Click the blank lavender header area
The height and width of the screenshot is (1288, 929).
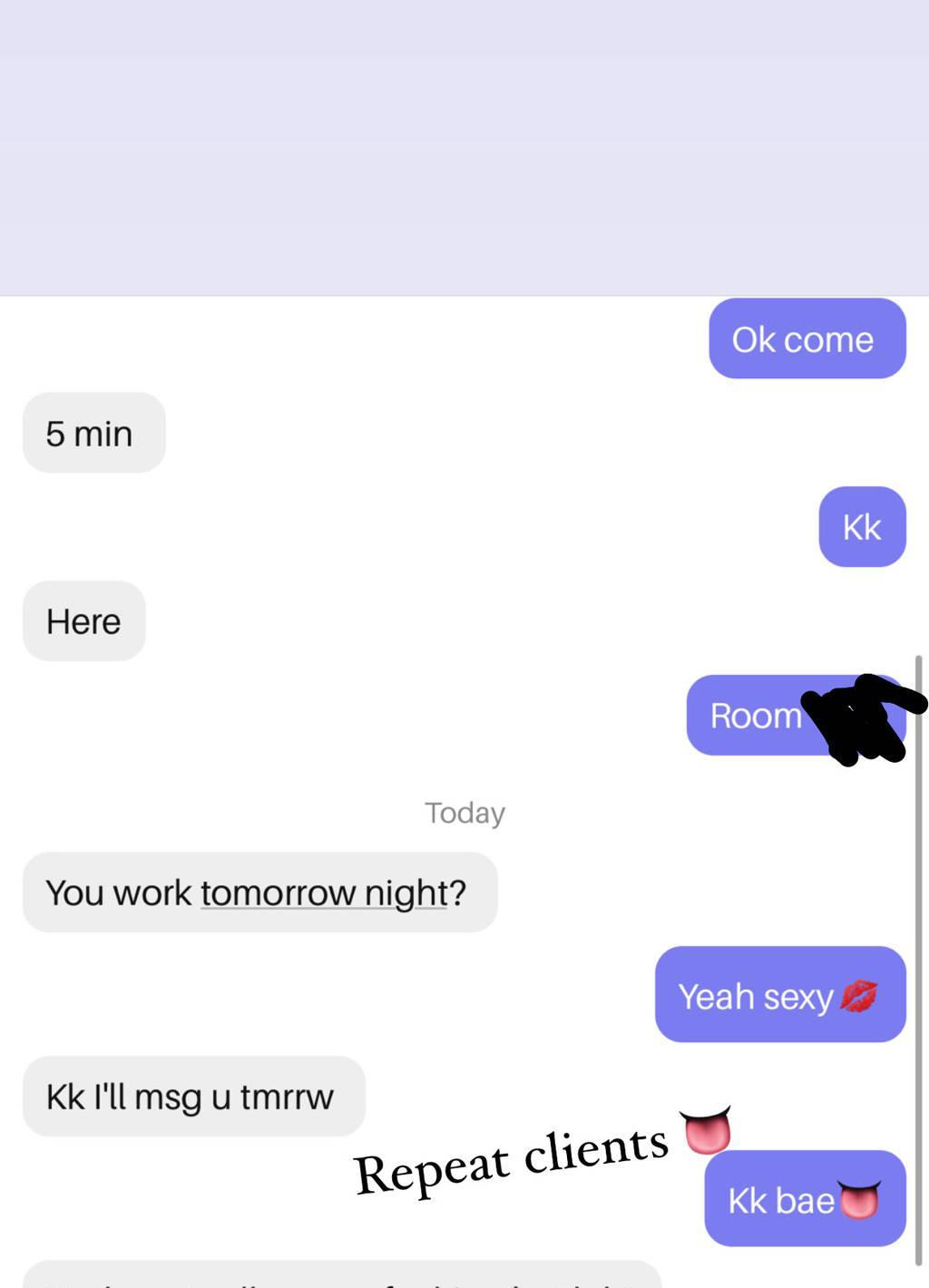pos(464,147)
